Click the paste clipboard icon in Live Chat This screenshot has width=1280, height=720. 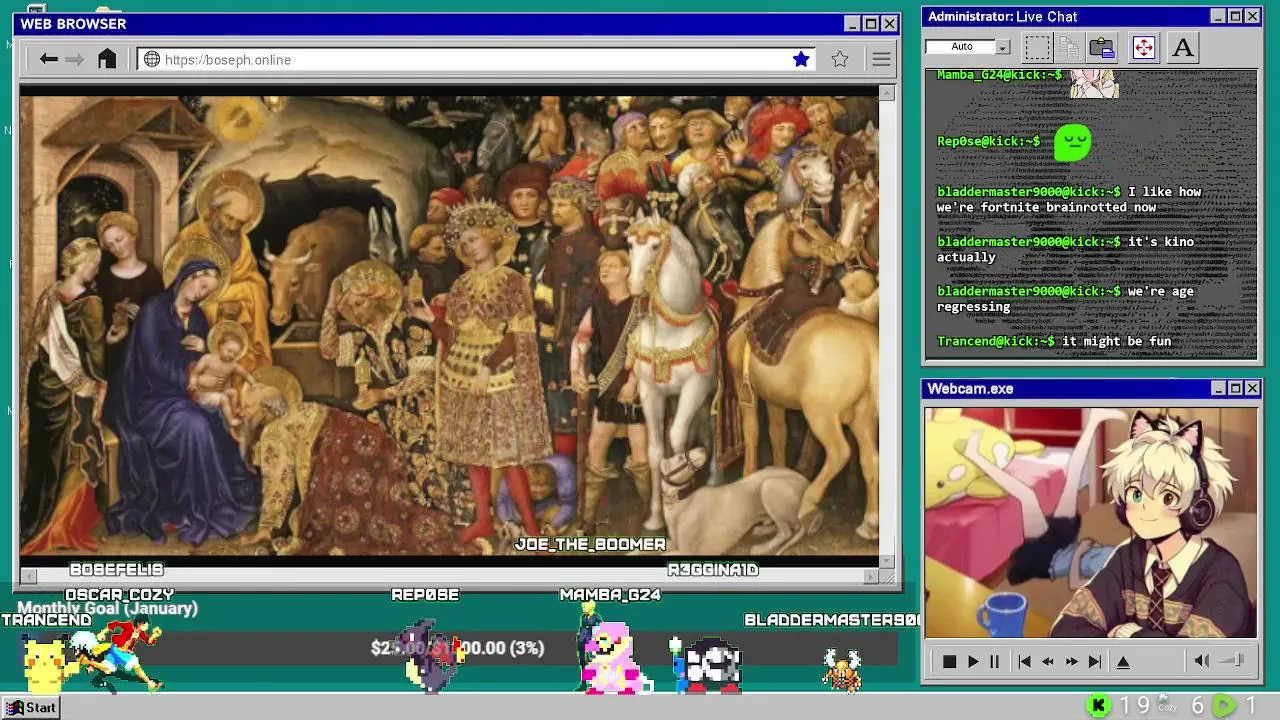coord(1102,47)
